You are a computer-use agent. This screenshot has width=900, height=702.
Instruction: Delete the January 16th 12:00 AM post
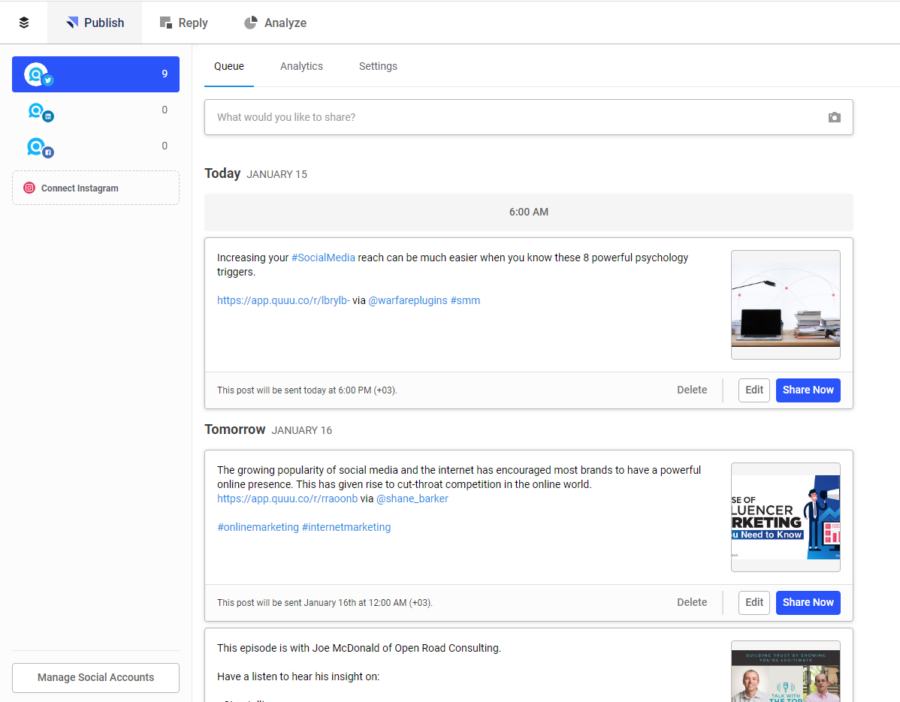(692, 602)
